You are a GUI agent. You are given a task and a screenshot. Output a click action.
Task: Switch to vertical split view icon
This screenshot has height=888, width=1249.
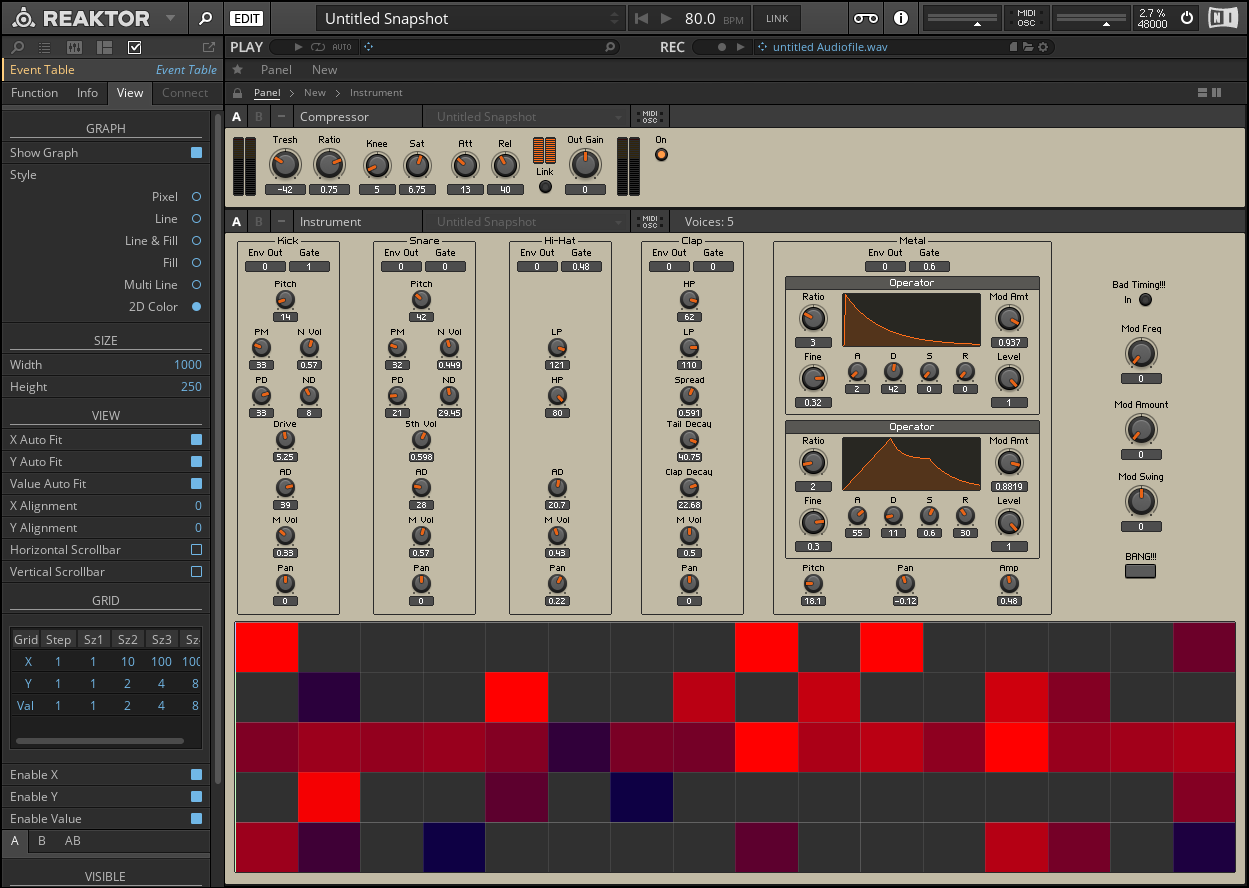(1216, 93)
